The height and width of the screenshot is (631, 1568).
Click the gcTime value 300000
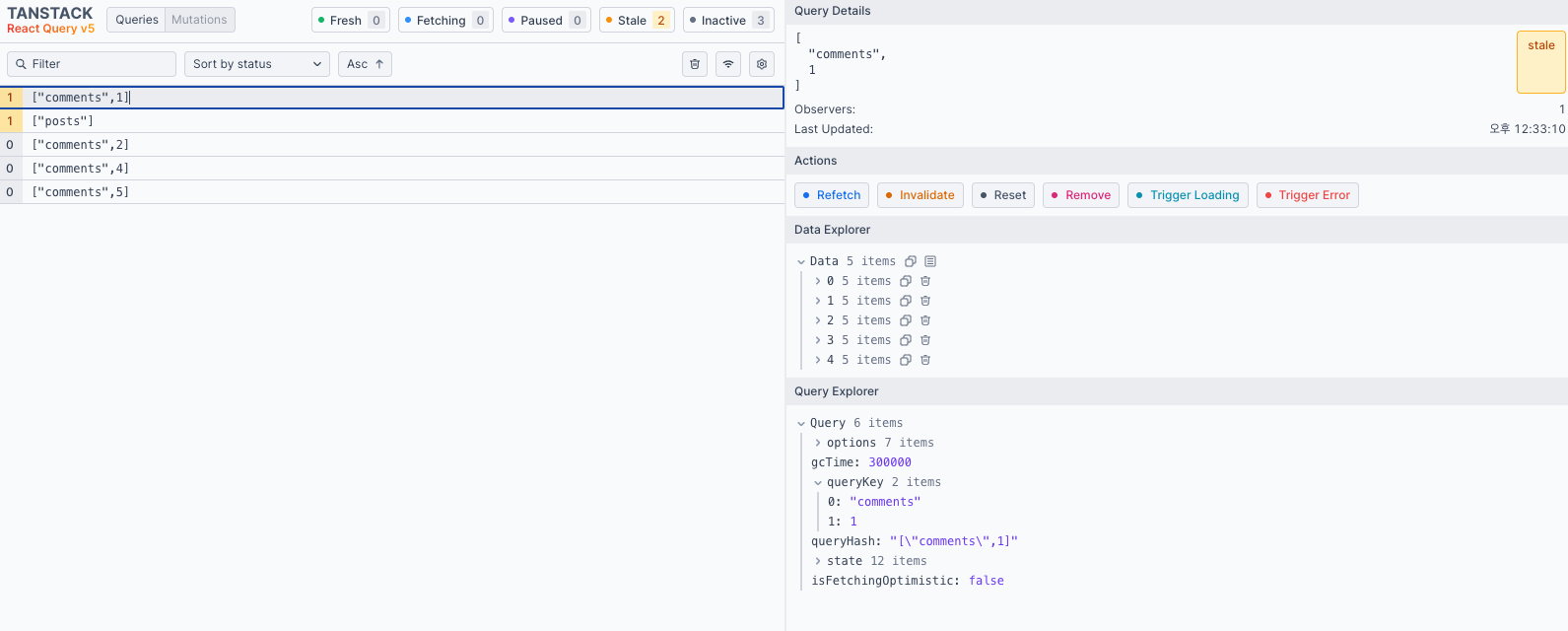(x=890, y=462)
